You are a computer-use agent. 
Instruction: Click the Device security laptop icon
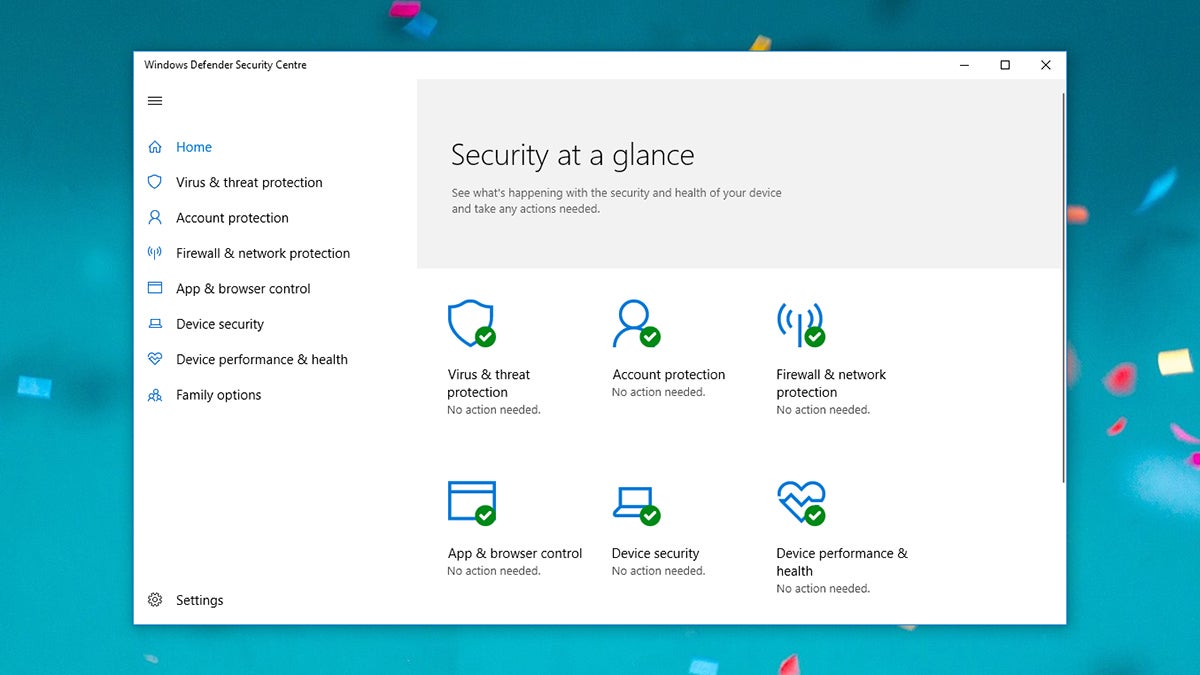[x=636, y=504]
